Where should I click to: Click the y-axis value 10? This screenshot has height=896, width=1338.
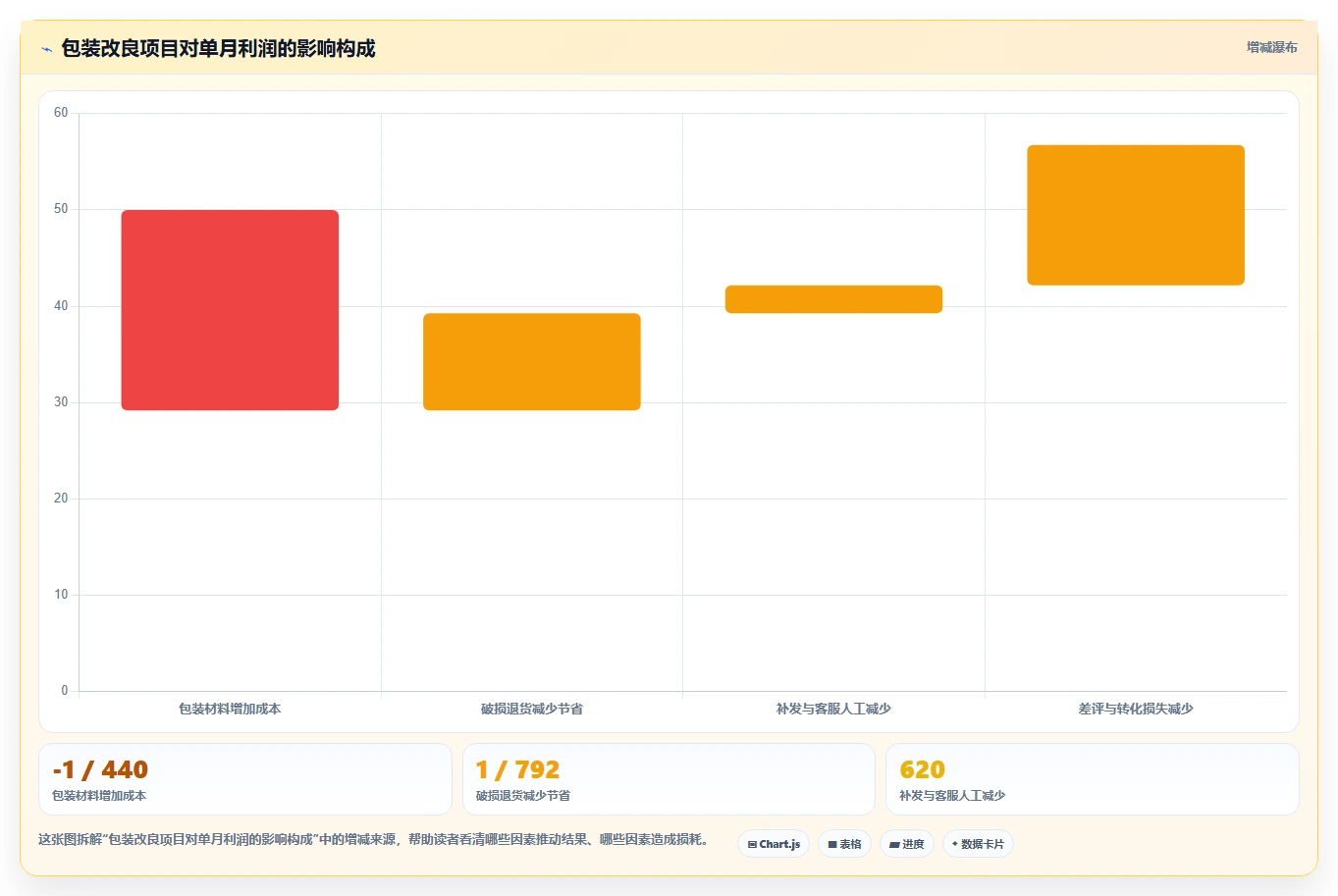[61, 595]
